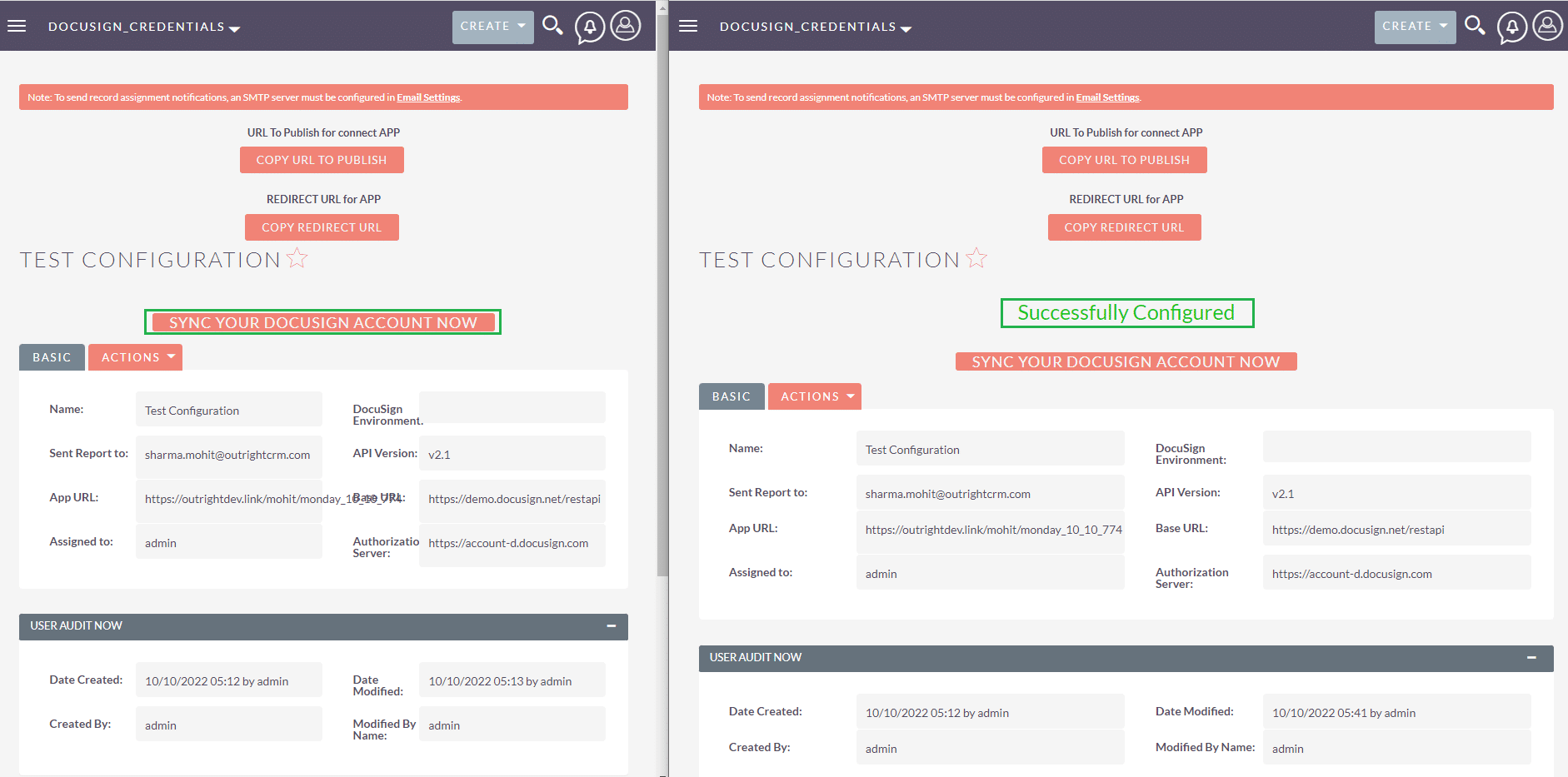Click empty DocuSign Environment field, right window
The height and width of the screenshot is (777, 1568).
1397,446
